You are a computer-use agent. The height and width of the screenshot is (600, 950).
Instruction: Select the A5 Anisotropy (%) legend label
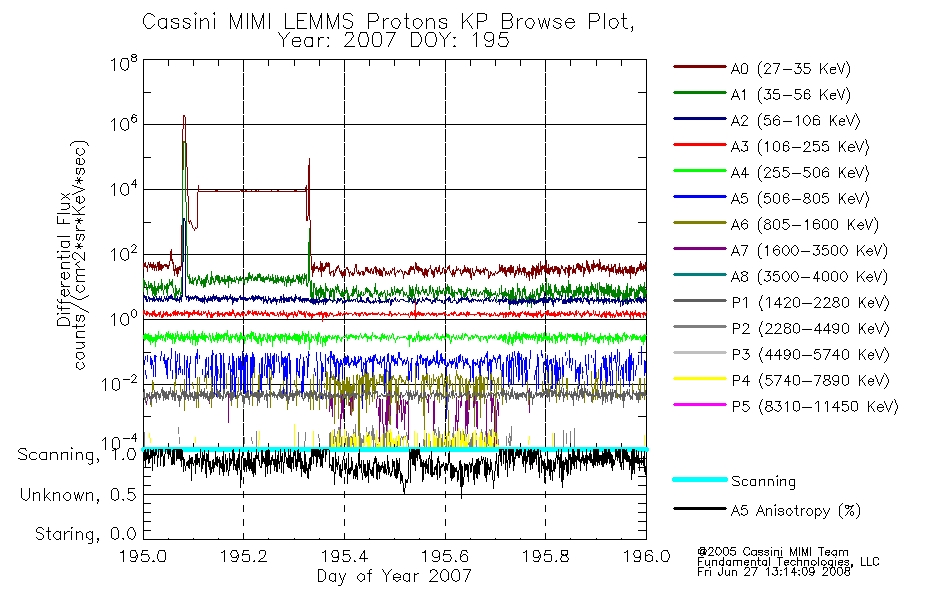click(x=796, y=511)
